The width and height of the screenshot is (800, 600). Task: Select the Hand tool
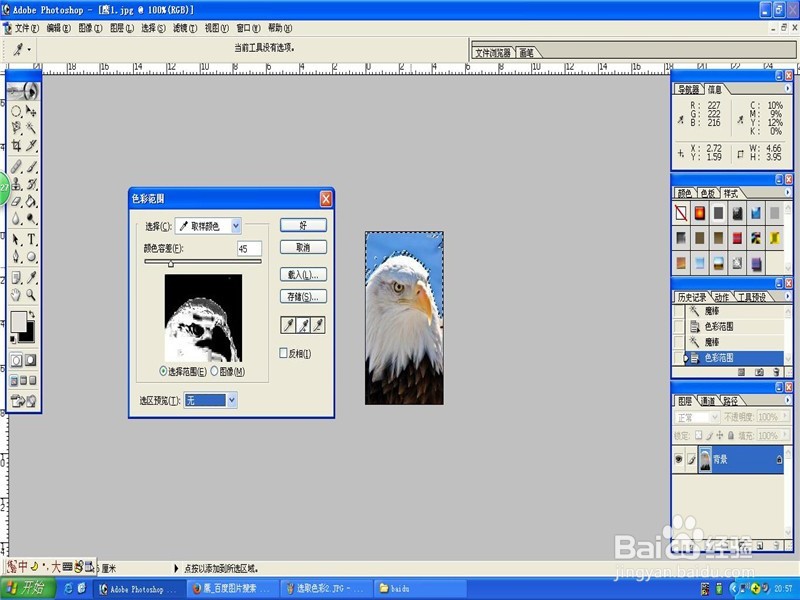[x=16, y=294]
